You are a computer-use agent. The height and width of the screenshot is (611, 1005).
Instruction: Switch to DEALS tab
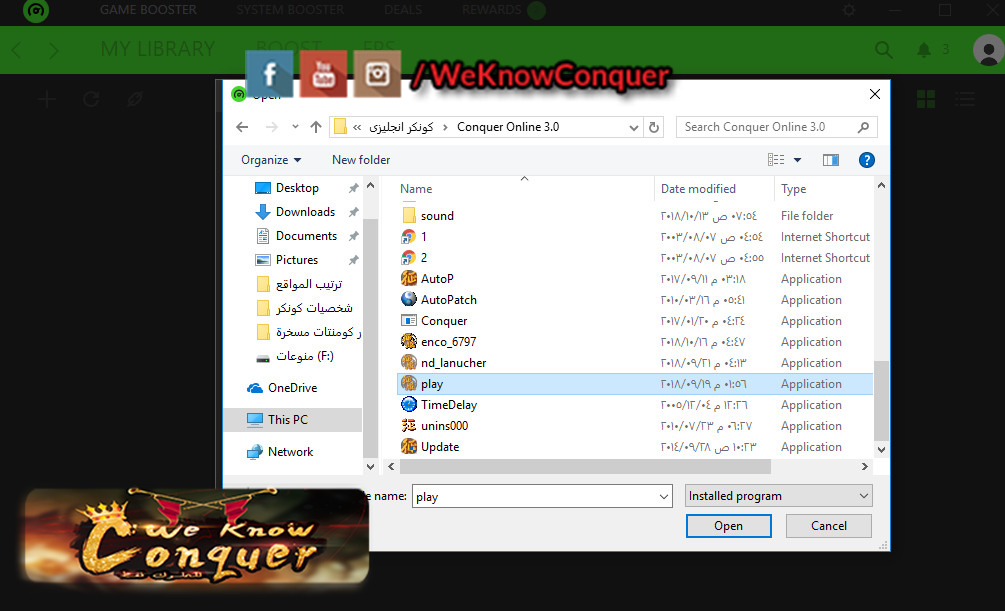click(x=403, y=10)
